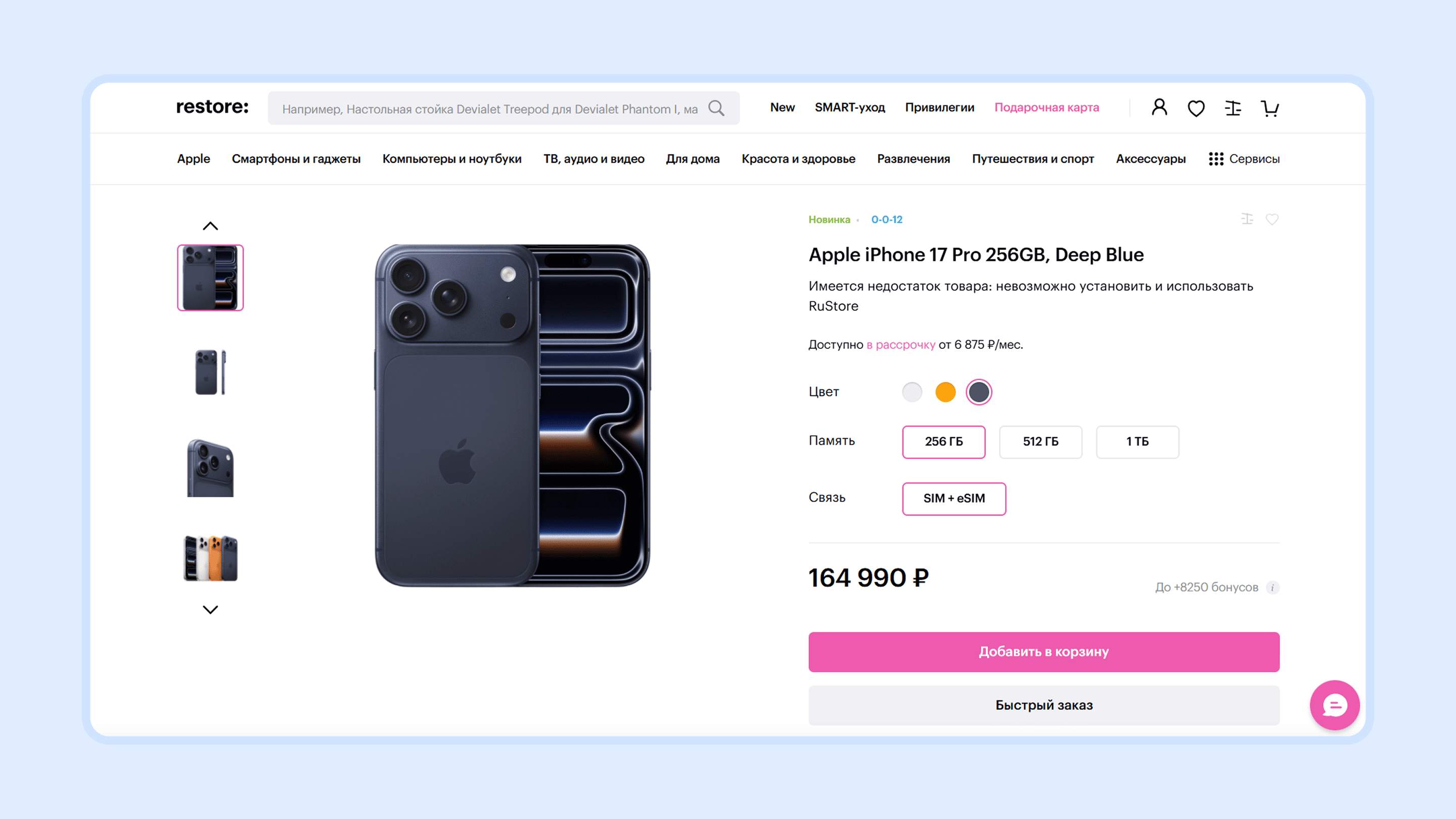Open favorites heart icon in header
Viewport: 1456px width, 819px height.
pyautogui.click(x=1196, y=108)
